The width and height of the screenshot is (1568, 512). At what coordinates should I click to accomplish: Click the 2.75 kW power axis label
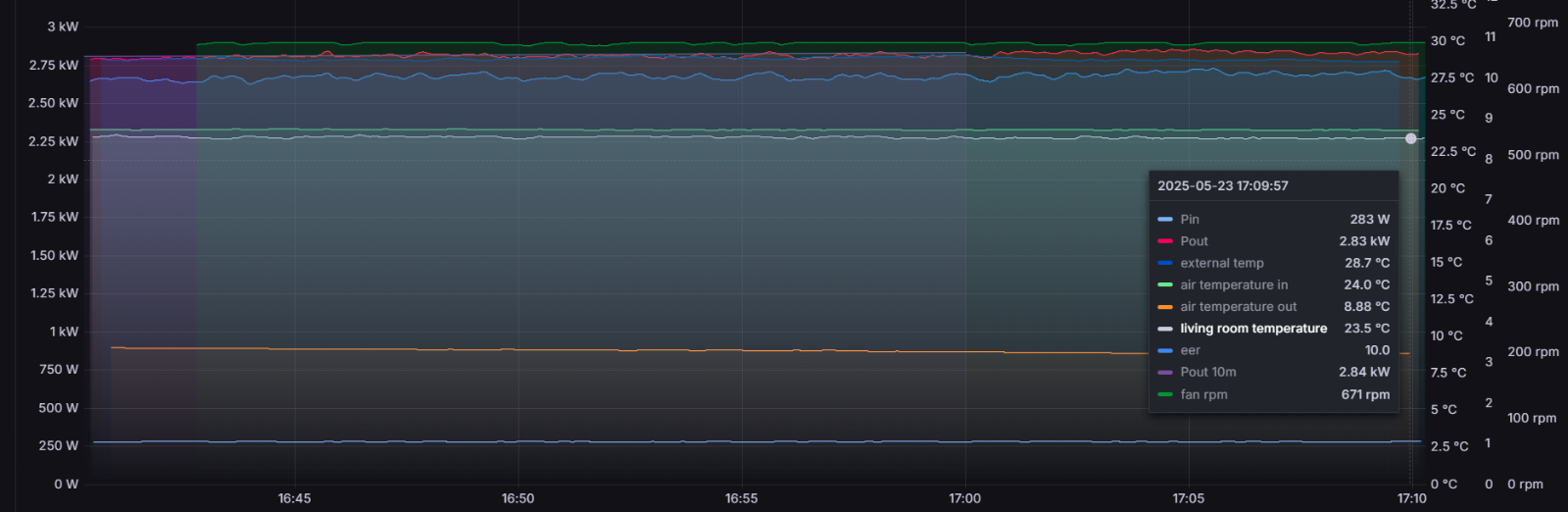pyautogui.click(x=54, y=65)
